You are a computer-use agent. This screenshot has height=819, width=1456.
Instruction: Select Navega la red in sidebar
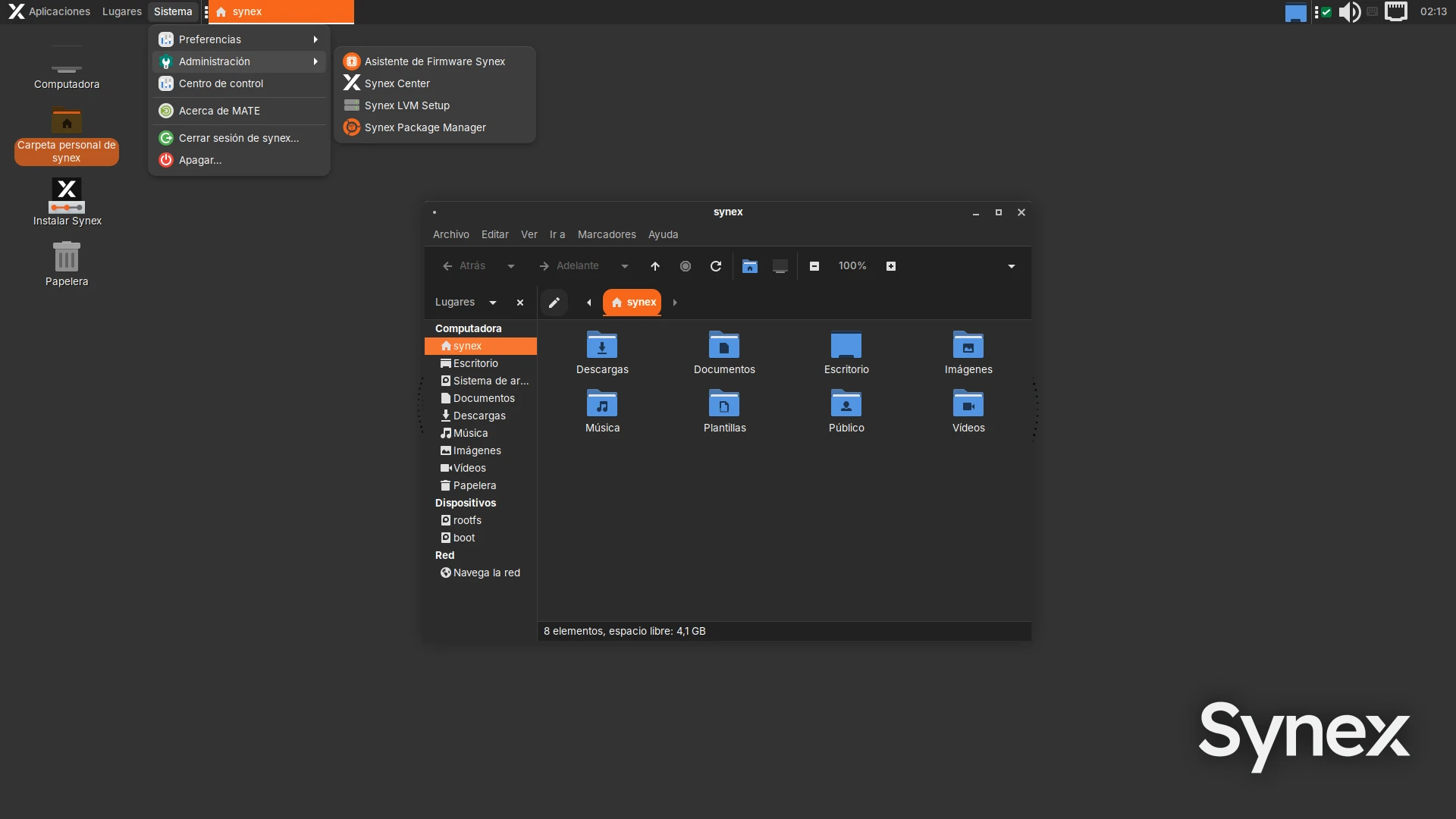pos(481,573)
